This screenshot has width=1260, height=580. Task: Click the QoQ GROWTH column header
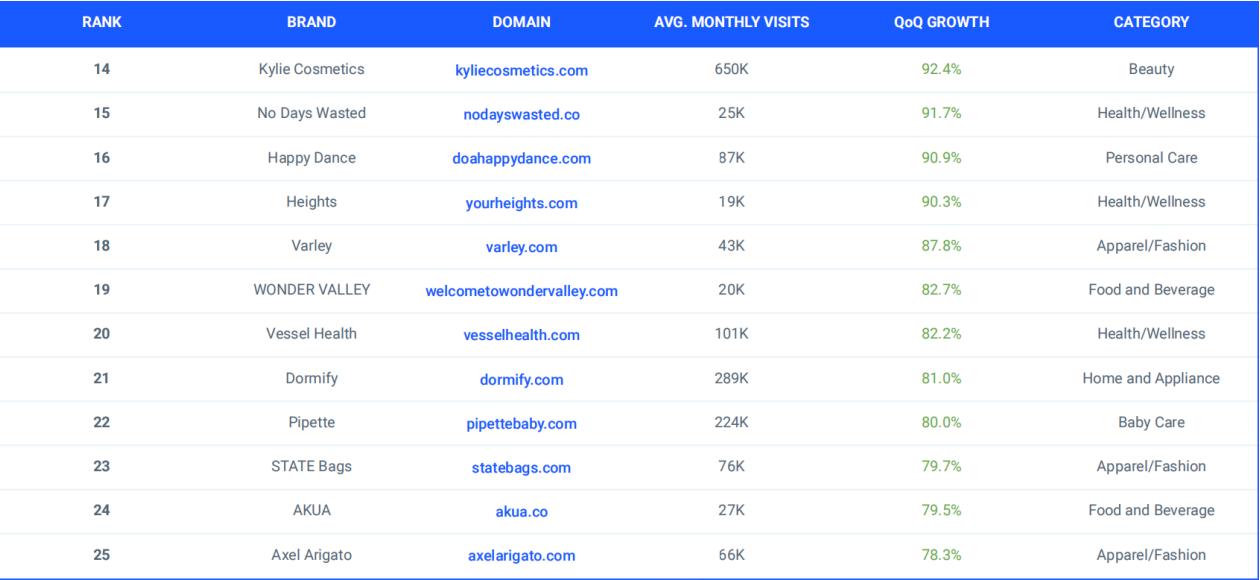click(941, 23)
